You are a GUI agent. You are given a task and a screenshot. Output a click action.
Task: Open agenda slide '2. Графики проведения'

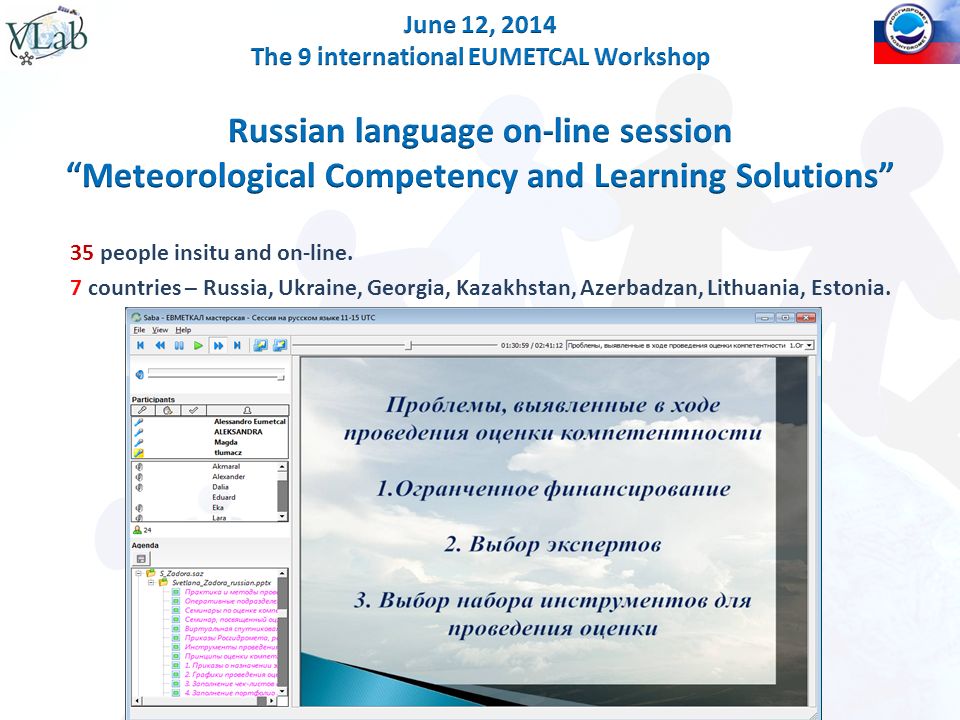point(231,675)
